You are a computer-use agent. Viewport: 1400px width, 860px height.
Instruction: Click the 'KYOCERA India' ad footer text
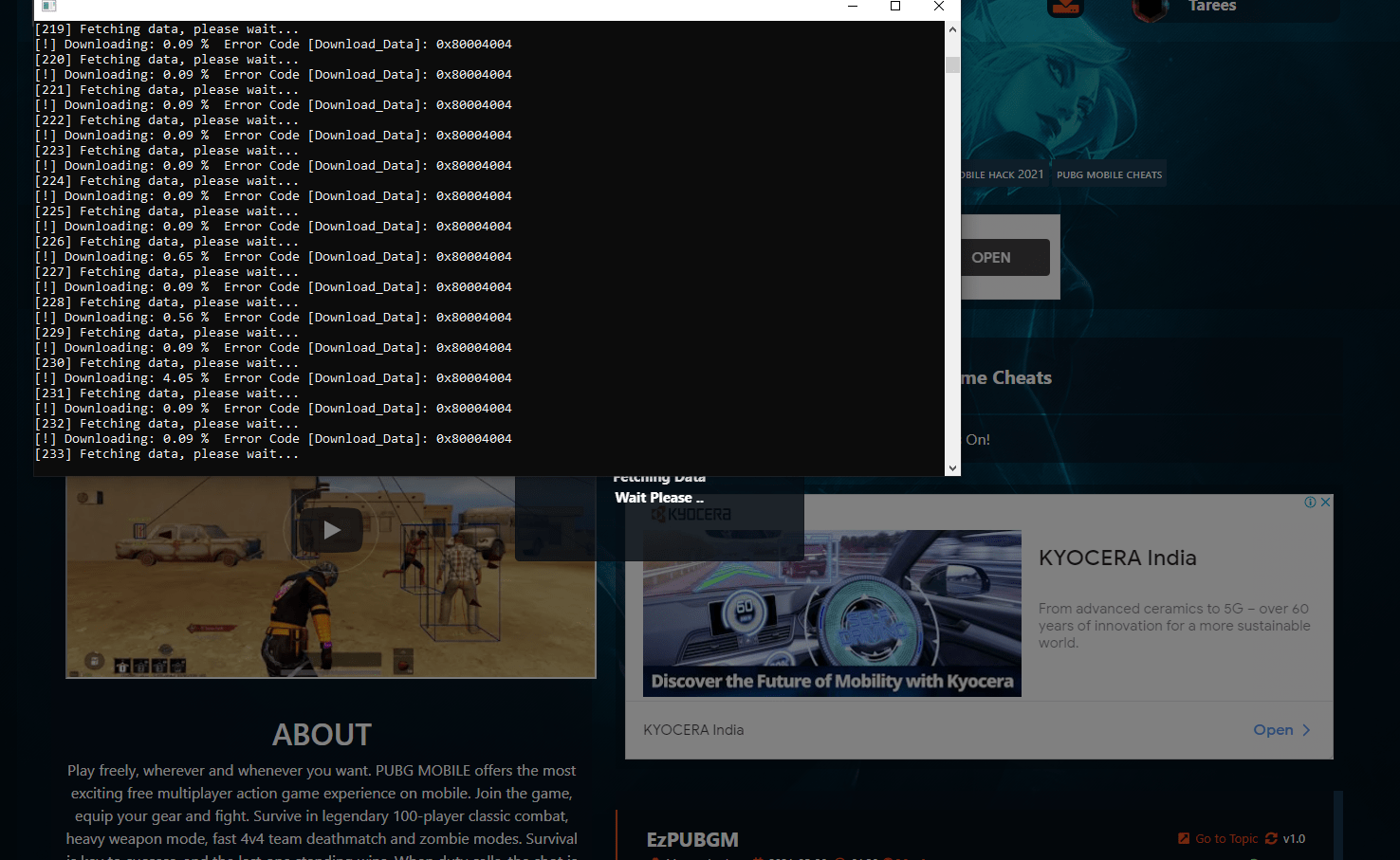click(x=693, y=729)
